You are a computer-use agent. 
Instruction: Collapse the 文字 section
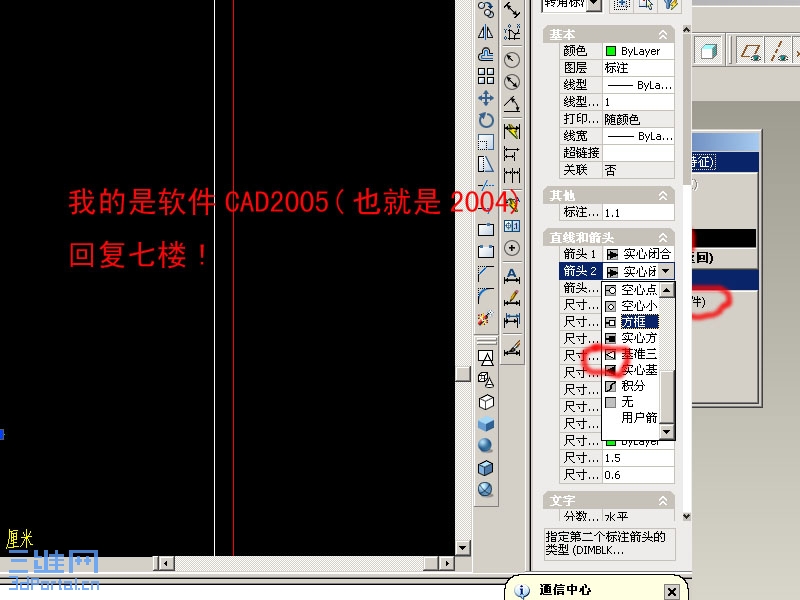click(x=663, y=501)
